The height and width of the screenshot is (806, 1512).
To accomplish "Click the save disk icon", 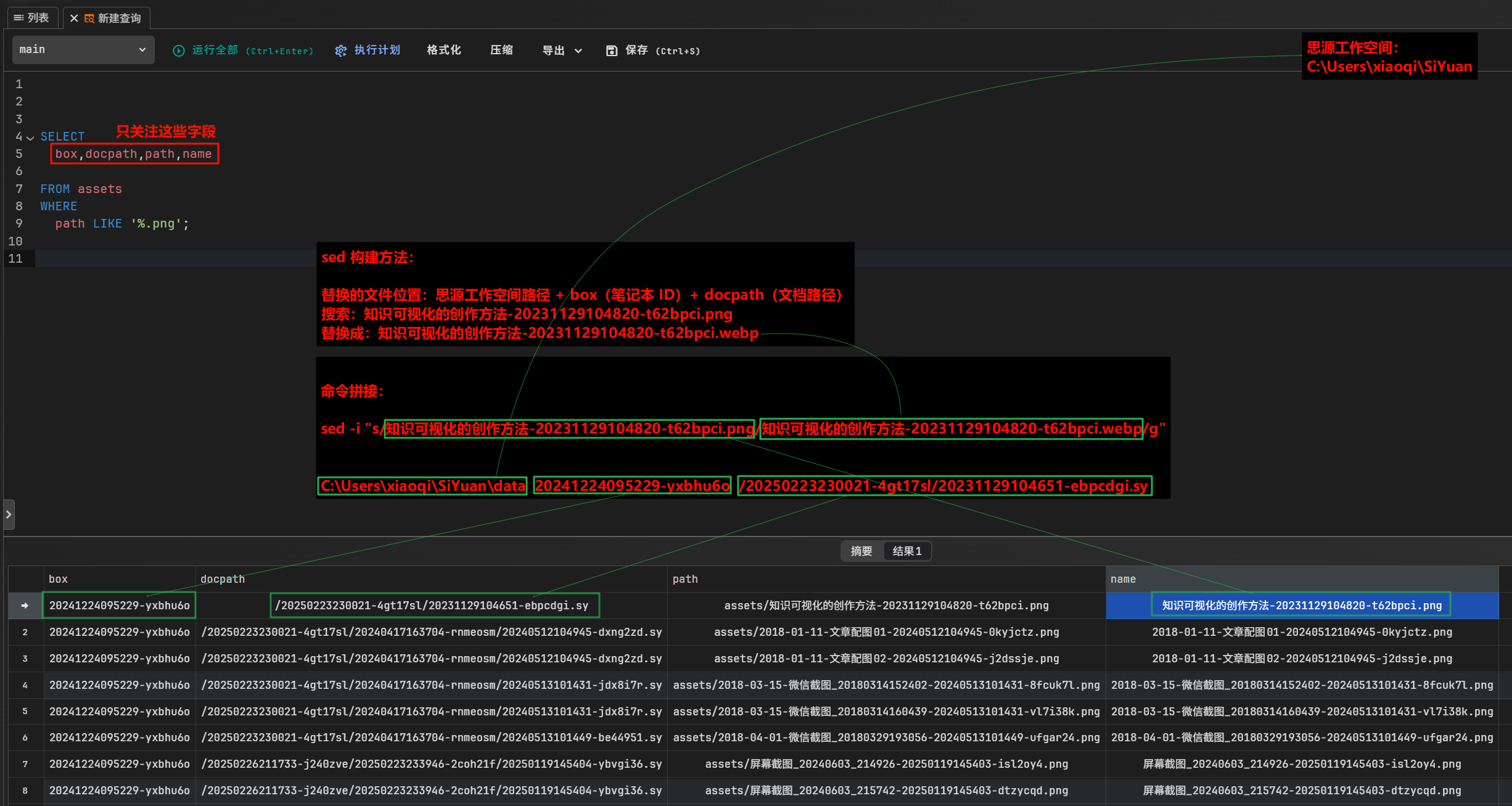I will tap(611, 51).
